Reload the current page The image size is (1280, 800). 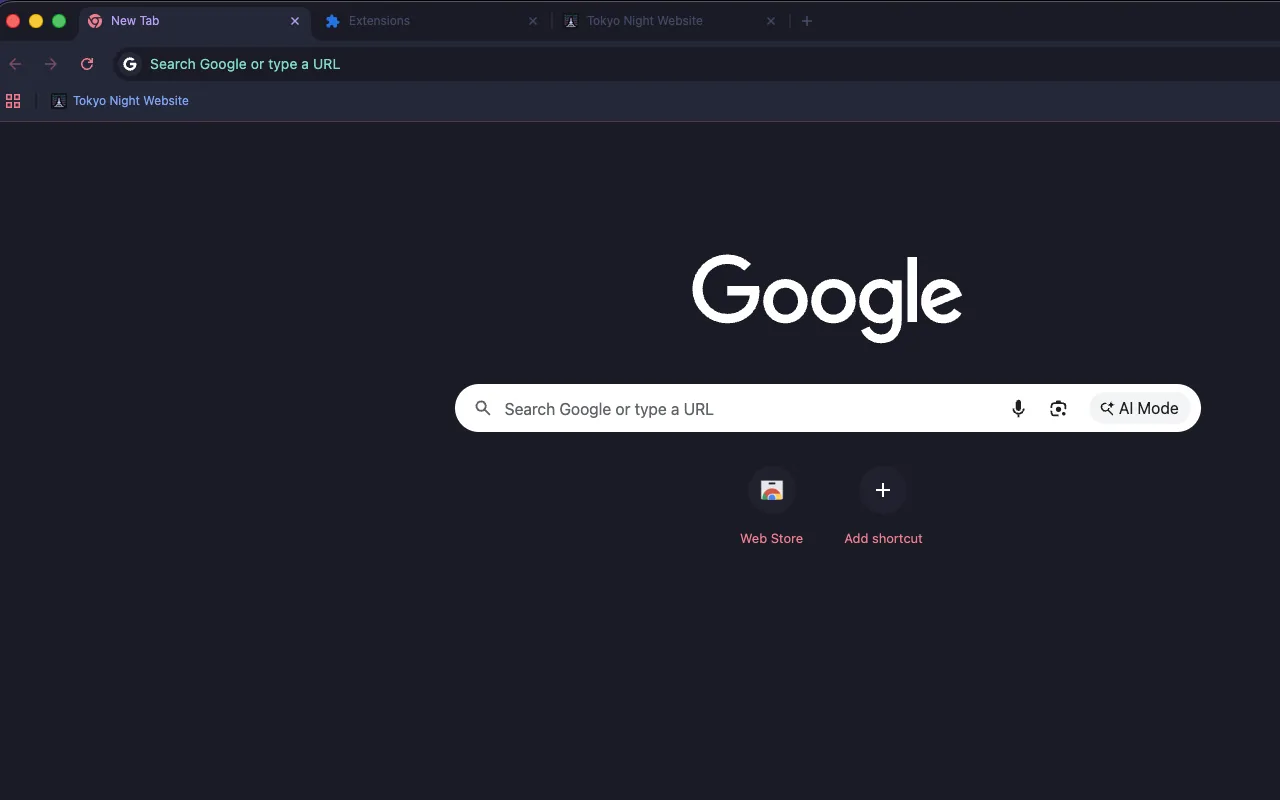click(x=87, y=64)
